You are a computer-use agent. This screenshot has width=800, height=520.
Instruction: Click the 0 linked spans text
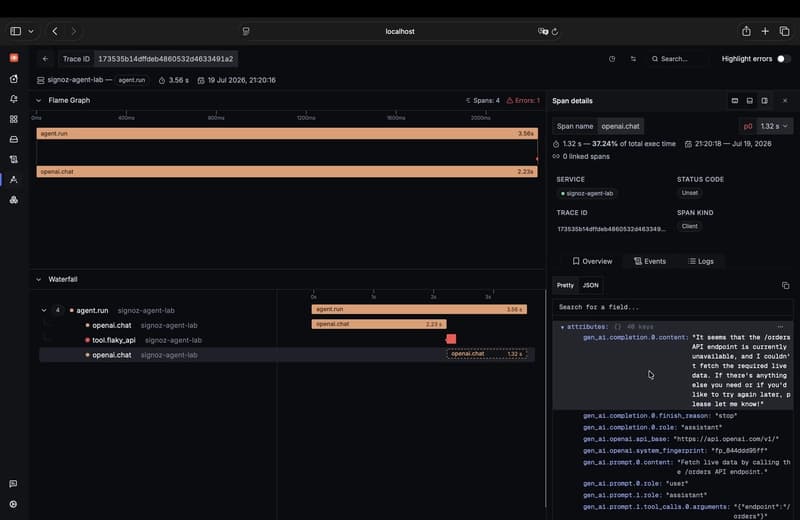click(586, 157)
